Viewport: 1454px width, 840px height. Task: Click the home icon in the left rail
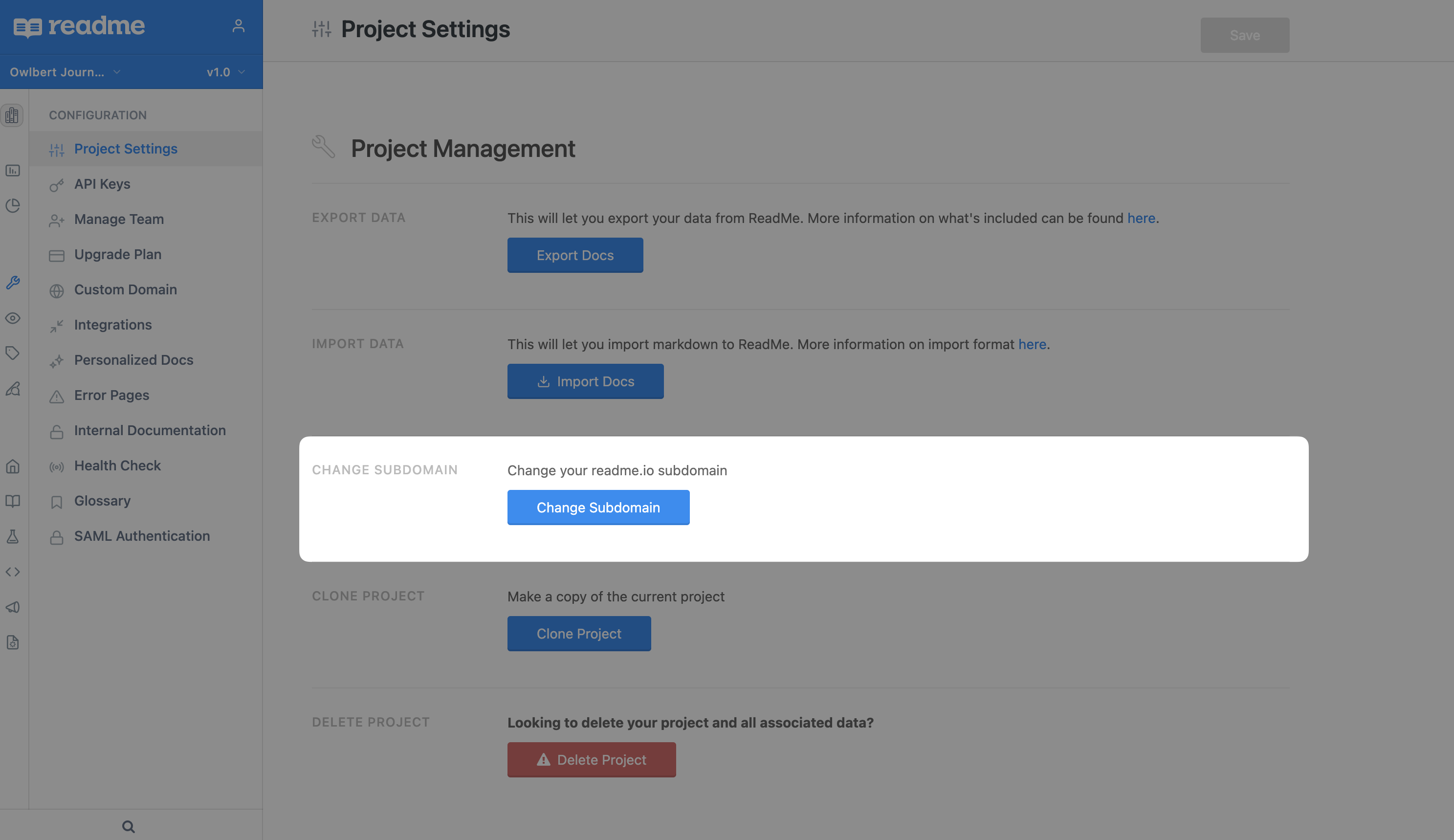13,466
